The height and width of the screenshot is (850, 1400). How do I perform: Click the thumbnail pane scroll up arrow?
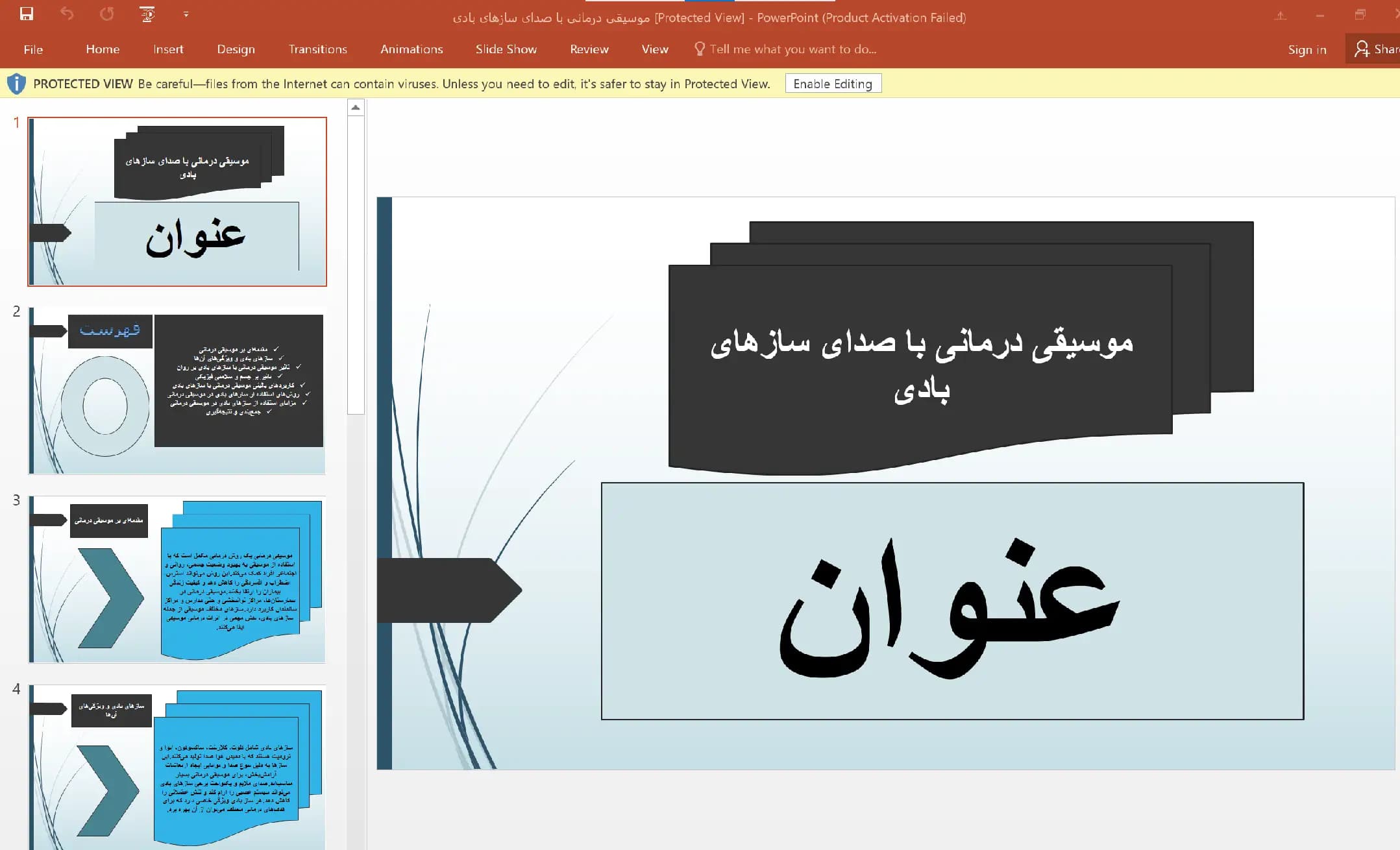tap(356, 108)
